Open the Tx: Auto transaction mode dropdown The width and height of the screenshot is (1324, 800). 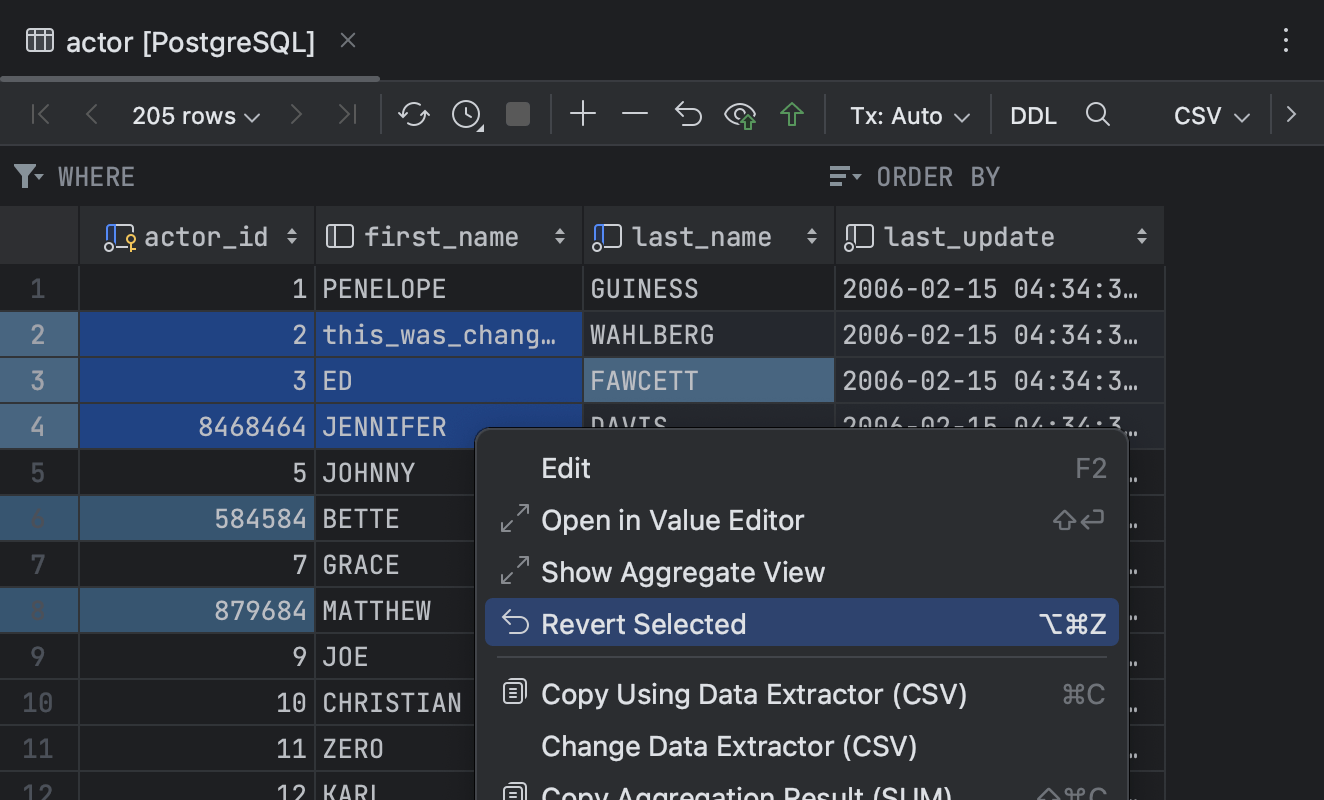point(908,115)
